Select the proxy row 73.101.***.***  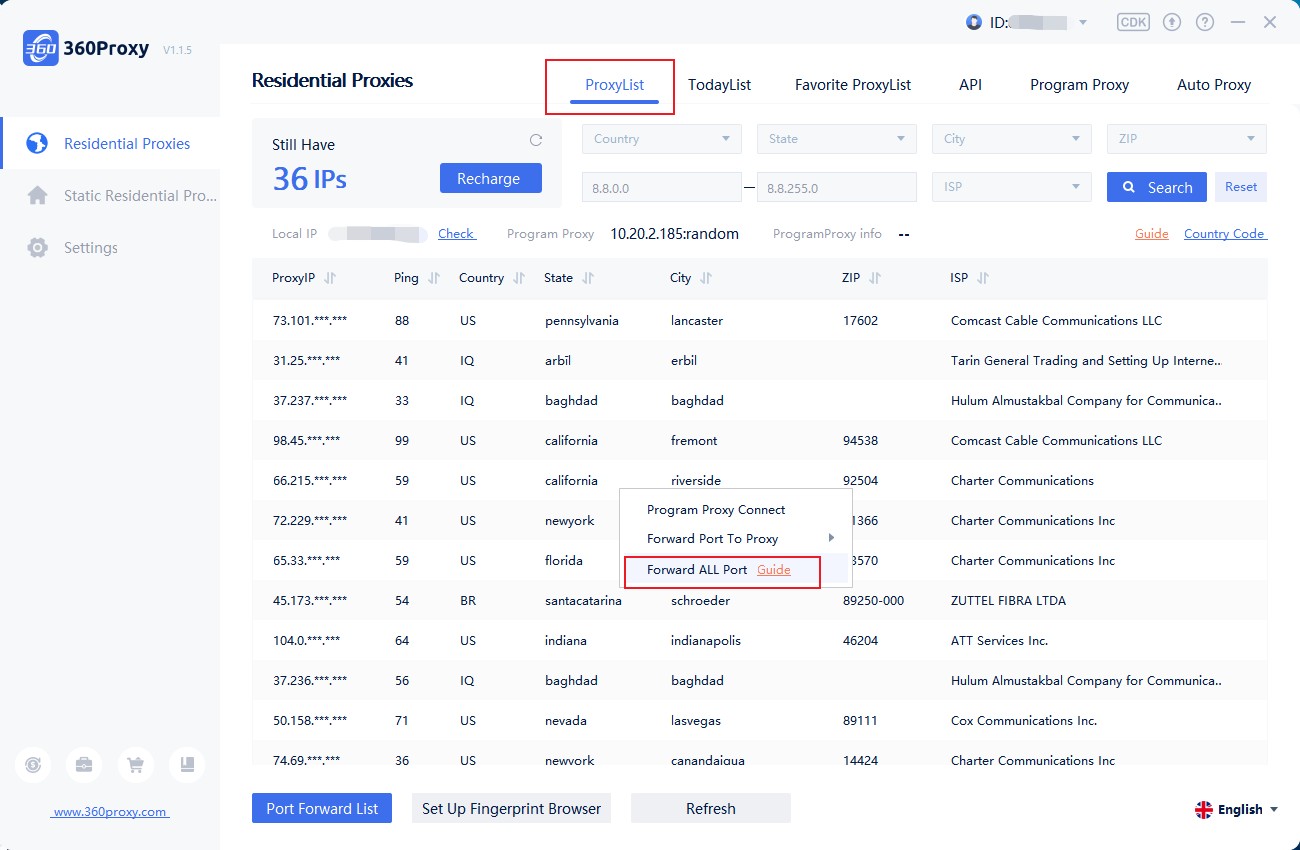tap(760, 321)
